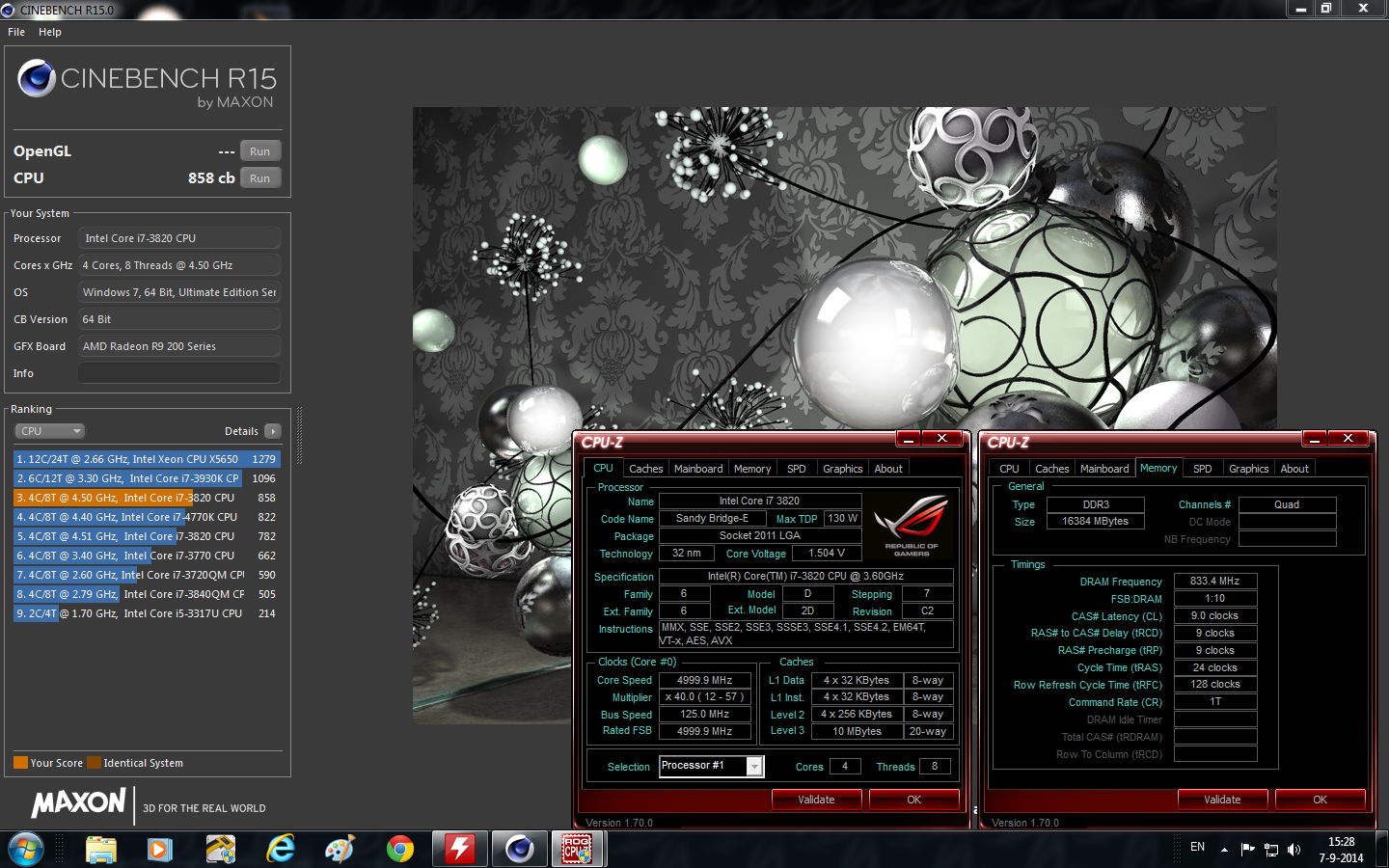Open Internet Explorer in taskbar
The width and height of the screenshot is (1389, 868).
coord(281,850)
